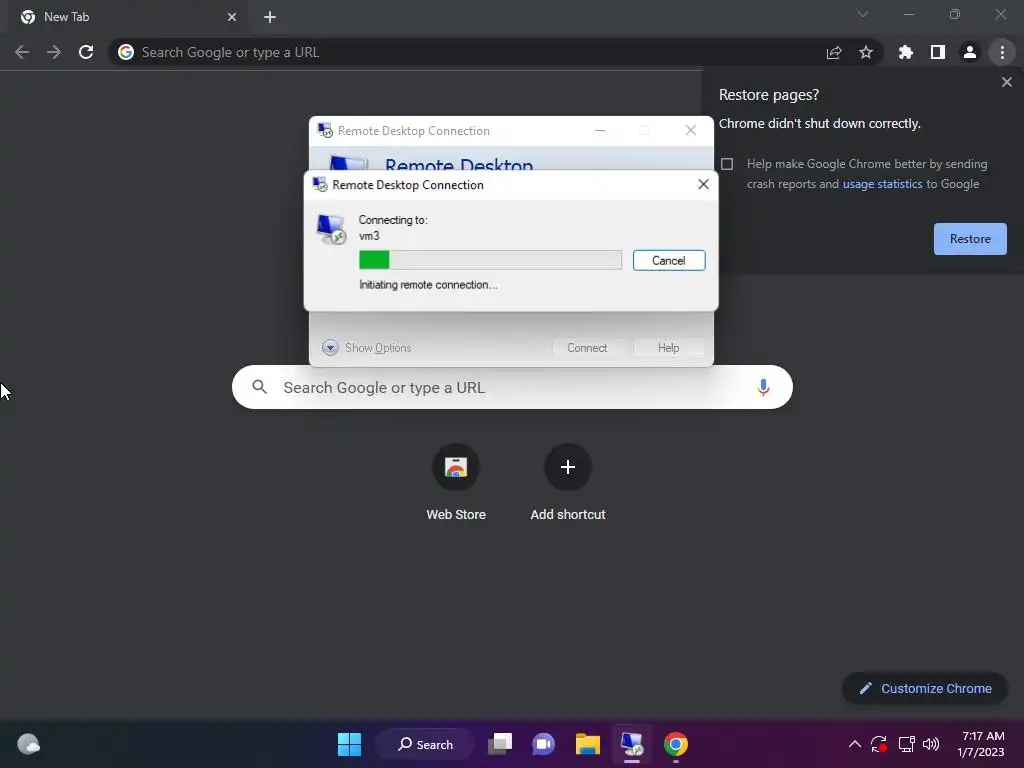Close the New Tab tab
Image resolution: width=1024 pixels, height=768 pixels.
pyautogui.click(x=232, y=17)
